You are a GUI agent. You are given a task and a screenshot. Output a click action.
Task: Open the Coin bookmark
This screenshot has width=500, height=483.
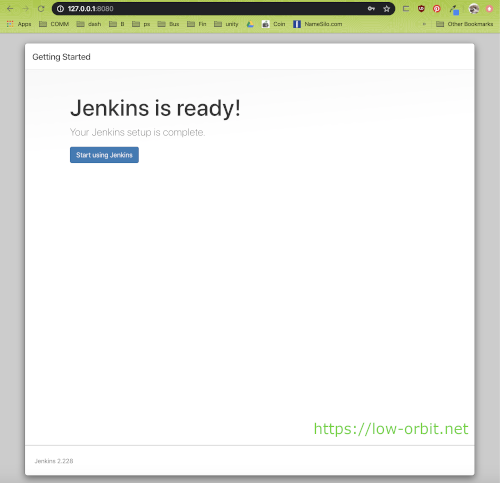tap(274, 24)
